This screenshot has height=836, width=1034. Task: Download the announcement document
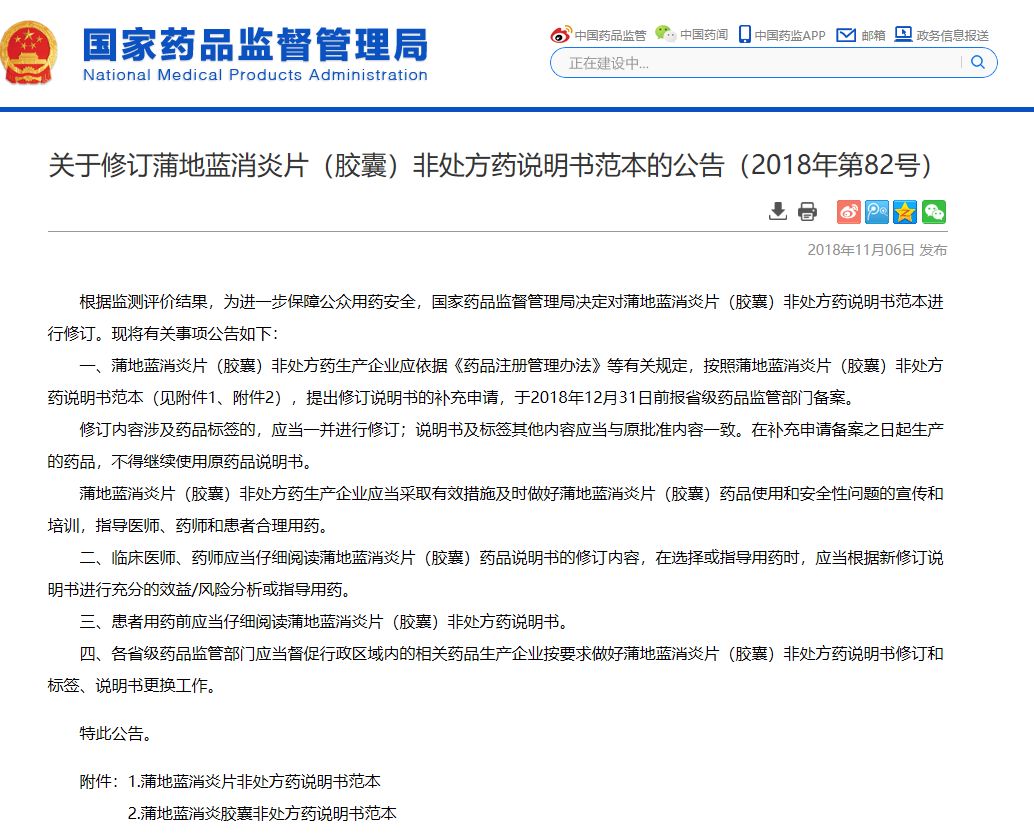777,211
